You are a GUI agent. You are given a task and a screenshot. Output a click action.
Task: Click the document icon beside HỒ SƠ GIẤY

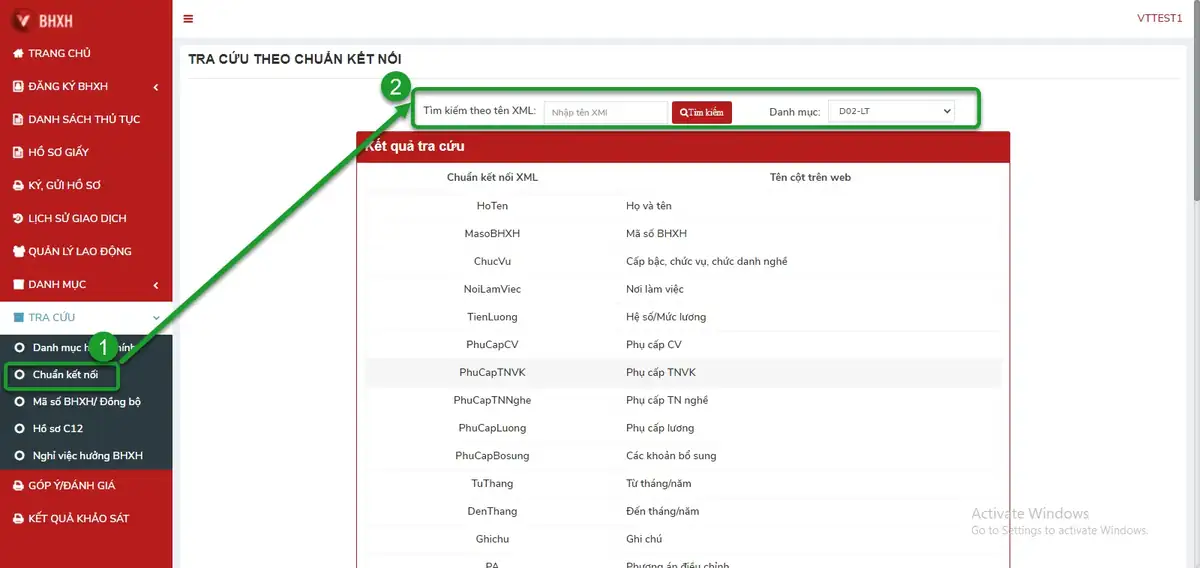click(x=18, y=152)
